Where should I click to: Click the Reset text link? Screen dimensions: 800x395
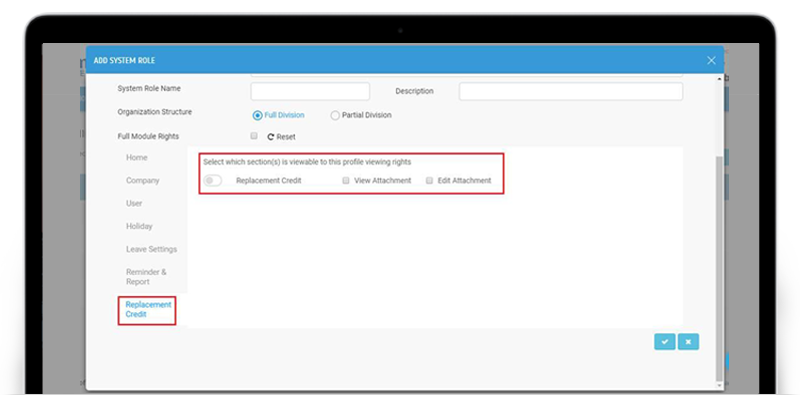pyautogui.click(x=286, y=137)
